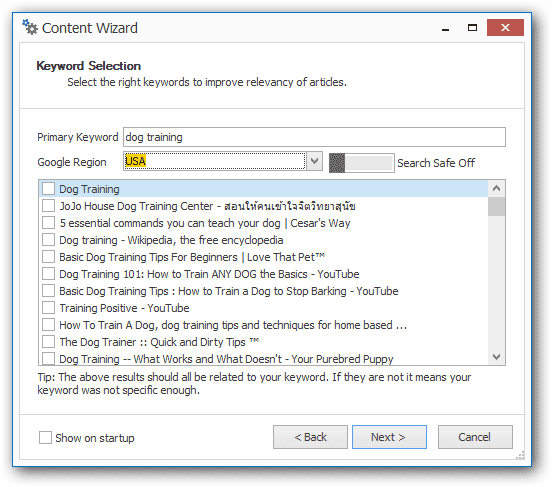Select The Dog Trainer Quick and Dirty Tips
The width and height of the screenshot is (552, 487).
click(x=159, y=342)
